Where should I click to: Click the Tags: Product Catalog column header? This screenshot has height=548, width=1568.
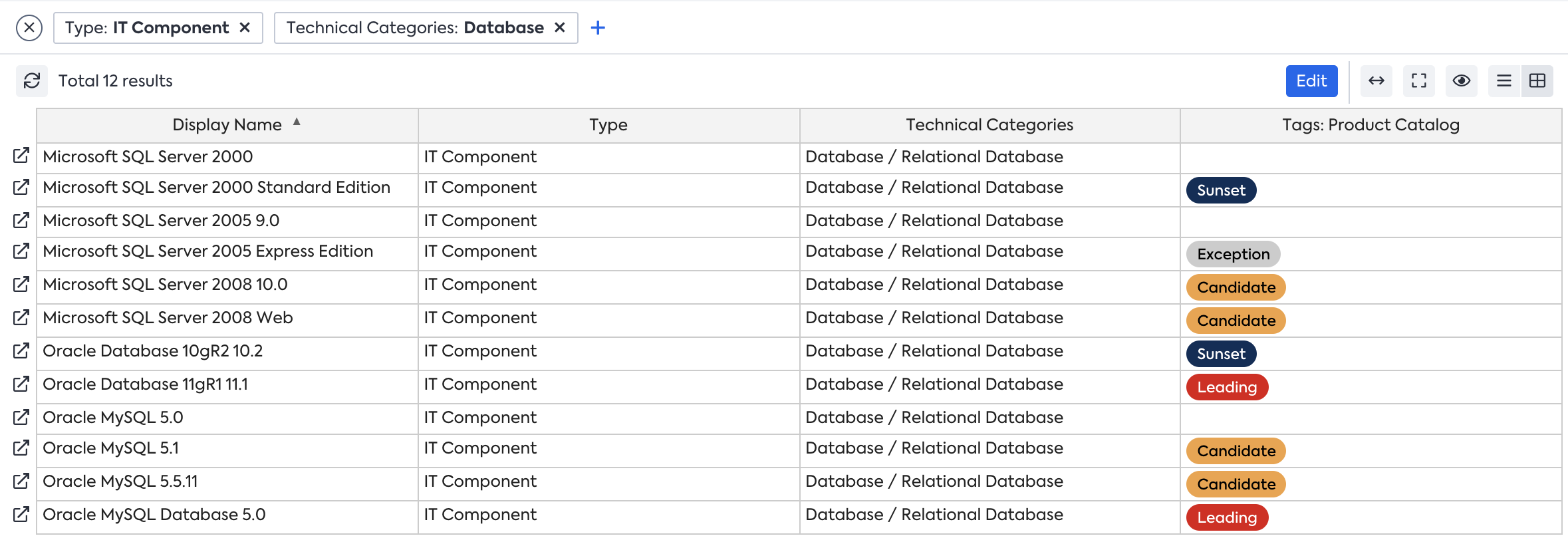pyautogui.click(x=1371, y=125)
